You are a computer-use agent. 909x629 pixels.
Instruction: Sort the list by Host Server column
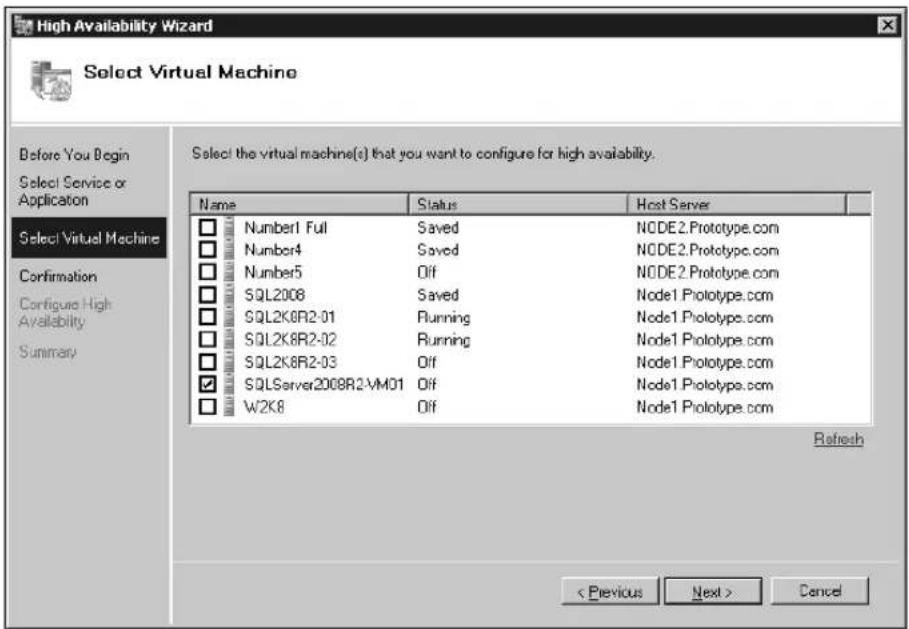coord(737,204)
